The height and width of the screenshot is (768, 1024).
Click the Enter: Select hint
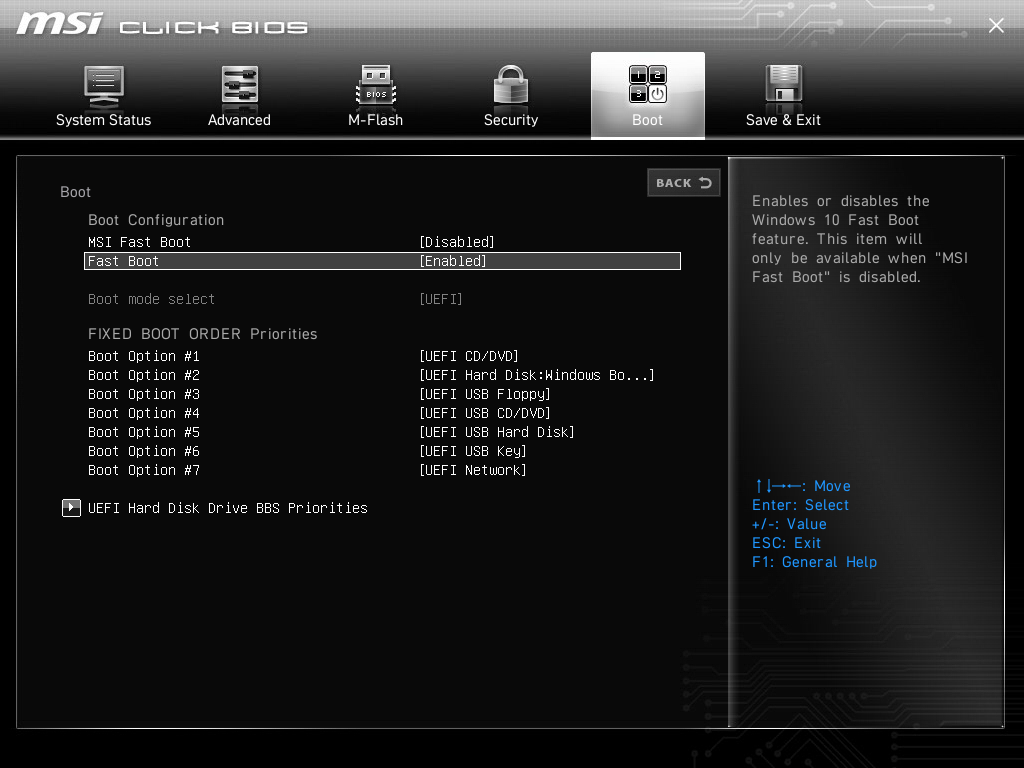(x=801, y=505)
